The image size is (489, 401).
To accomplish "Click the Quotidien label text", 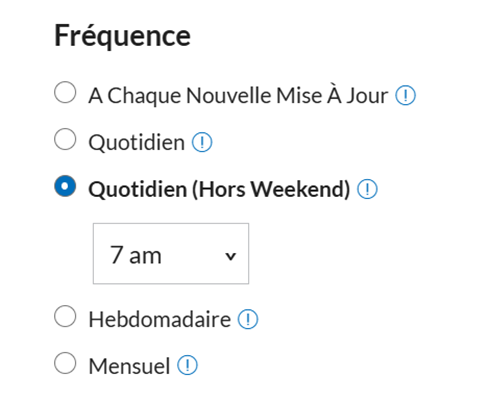I will (137, 143).
